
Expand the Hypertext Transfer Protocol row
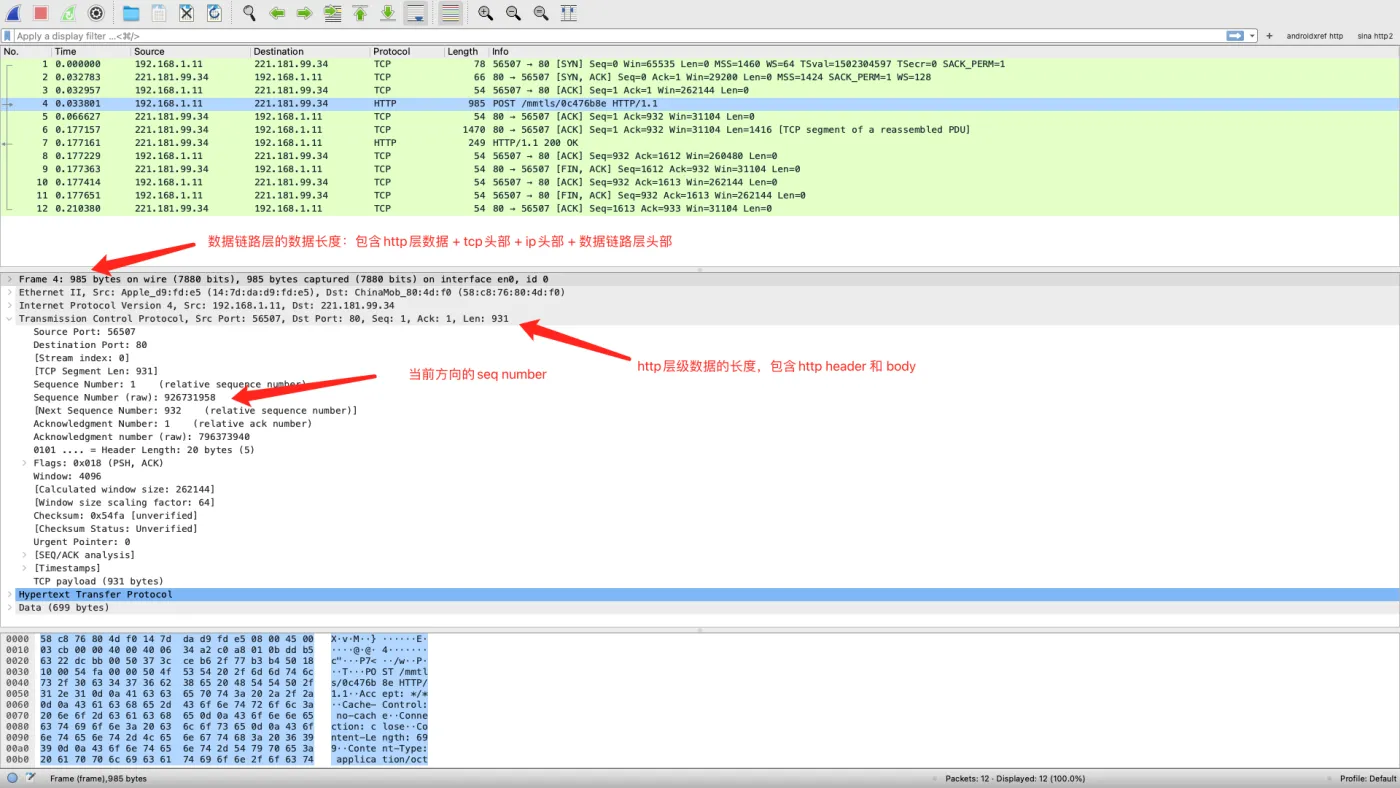(9, 594)
